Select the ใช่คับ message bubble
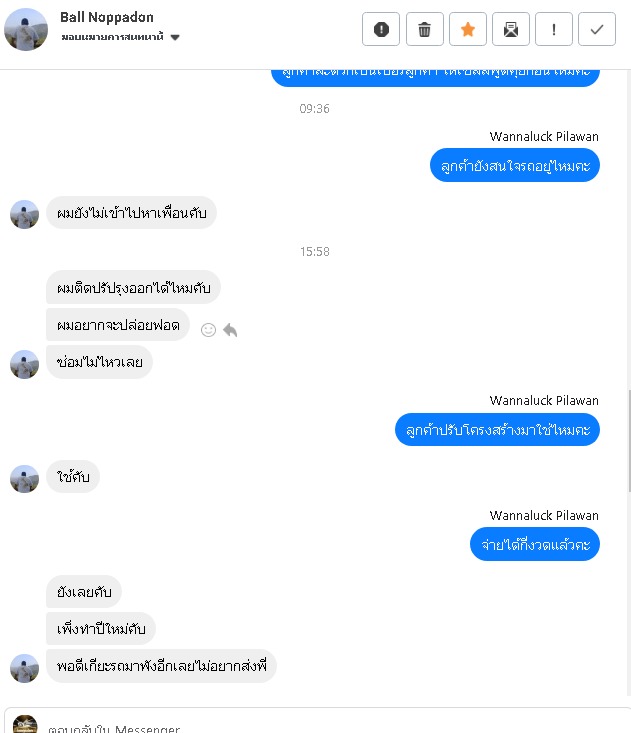Screen dimensions: 631x733 (x=73, y=477)
